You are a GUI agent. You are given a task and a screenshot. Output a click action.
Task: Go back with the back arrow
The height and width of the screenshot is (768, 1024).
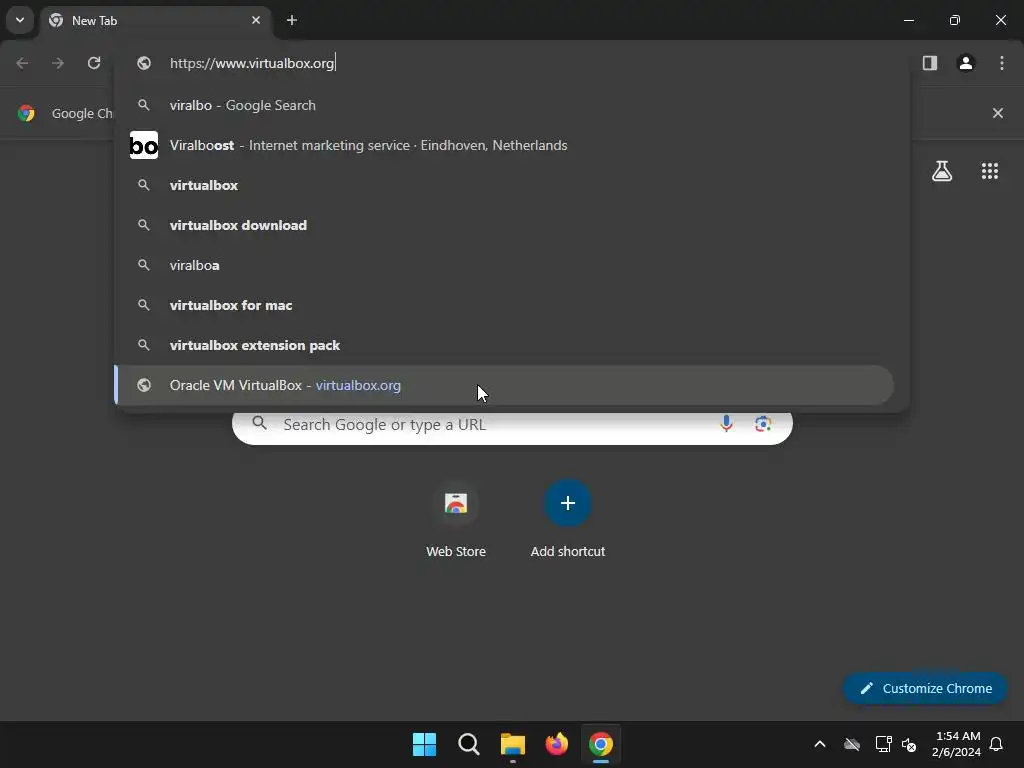click(22, 63)
